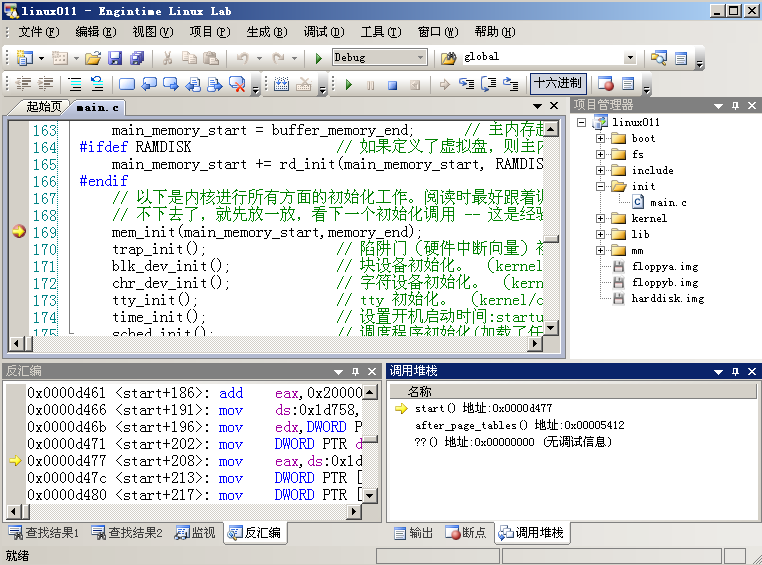Expand the kernel folder in tree
Viewport: 762px width, 565px height.
point(600,218)
